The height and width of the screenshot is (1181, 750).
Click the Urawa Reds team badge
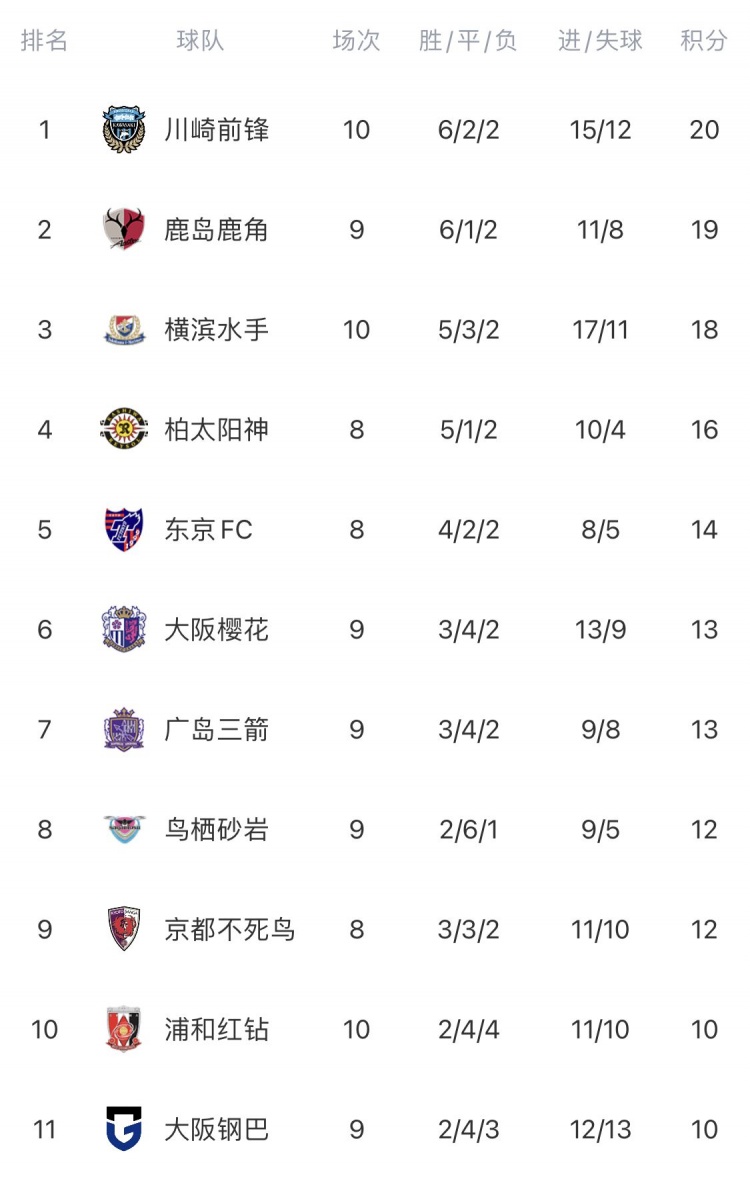click(123, 1029)
